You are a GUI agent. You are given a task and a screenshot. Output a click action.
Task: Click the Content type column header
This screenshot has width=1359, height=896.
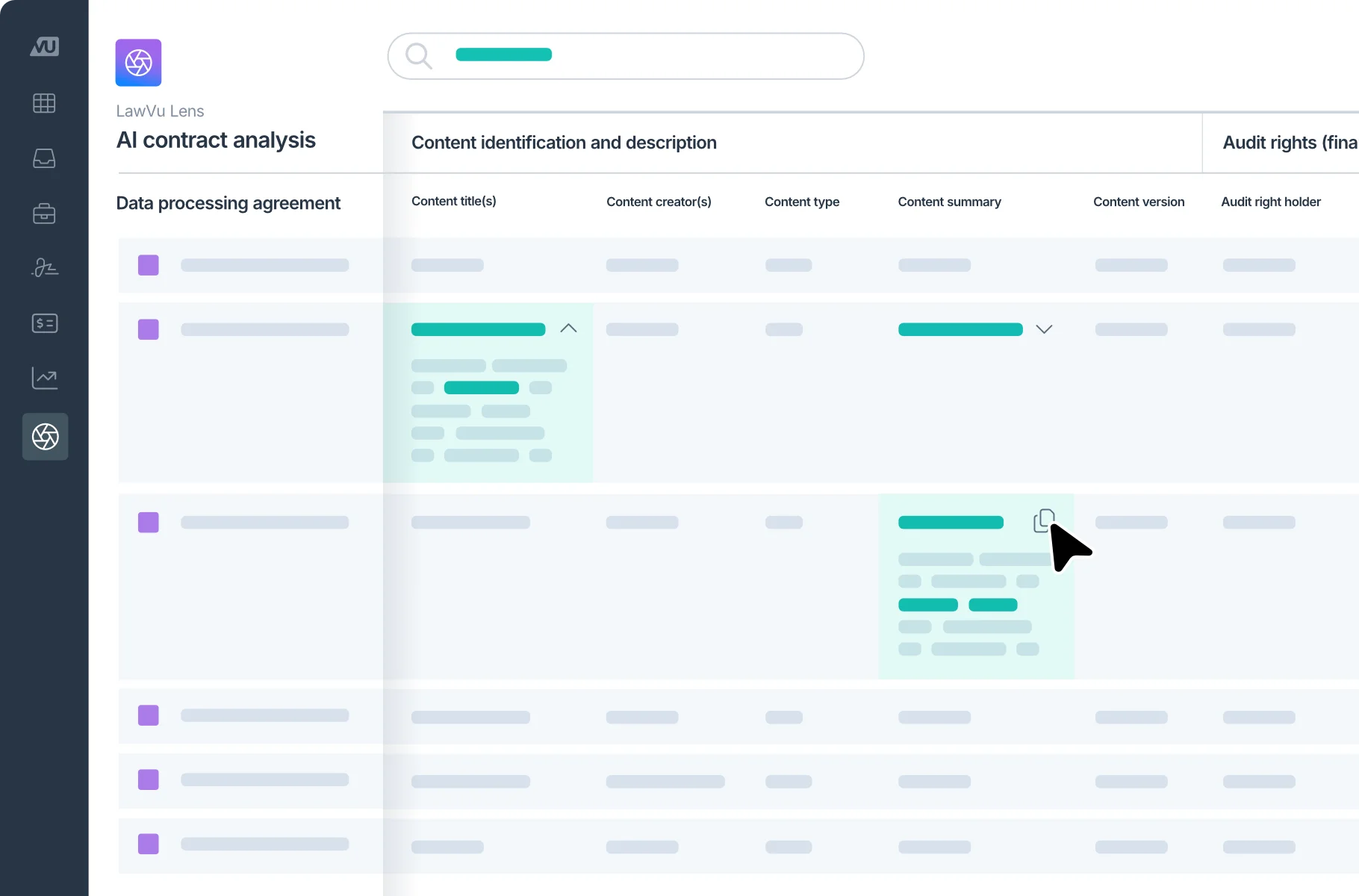(x=802, y=202)
